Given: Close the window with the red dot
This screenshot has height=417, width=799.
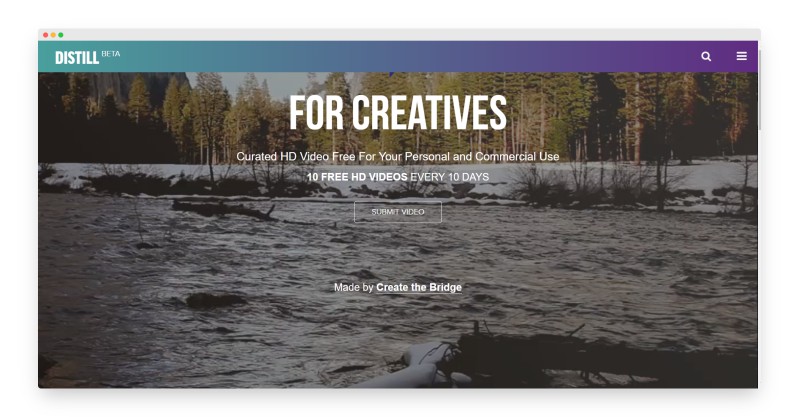Looking at the screenshot, I should click(x=45, y=35).
